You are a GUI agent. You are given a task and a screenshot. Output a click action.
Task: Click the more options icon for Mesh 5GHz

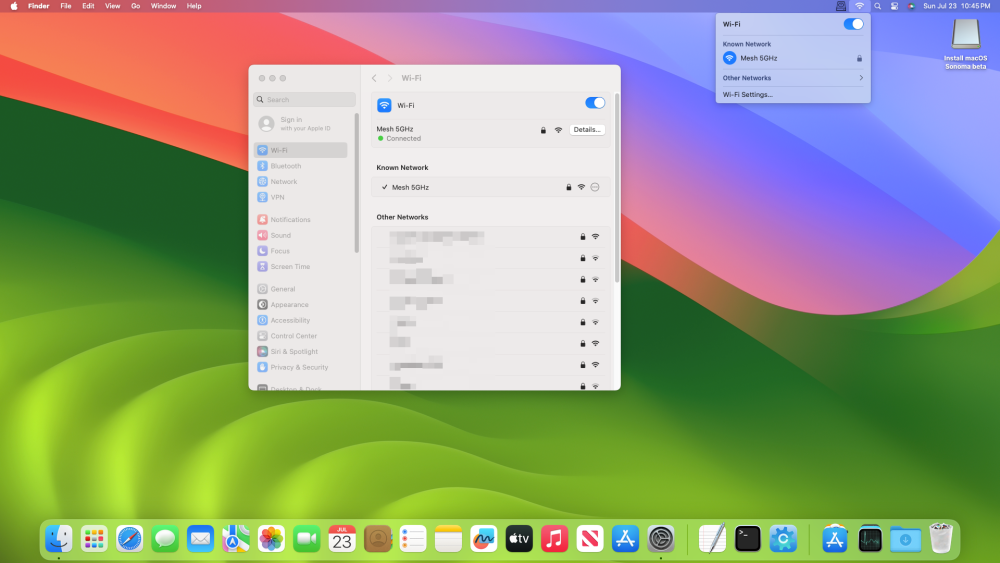click(x=595, y=187)
